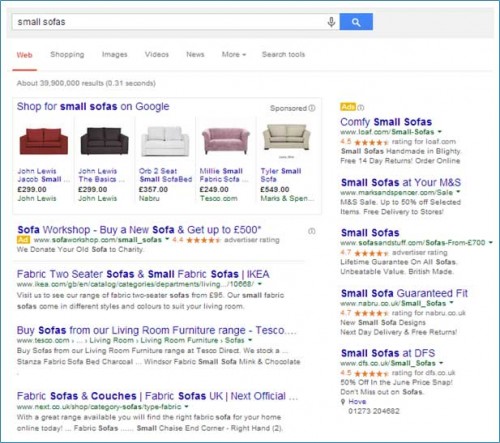Click the yellow Ad badge beside sofaworkshop.com
Screen dimensions: 500x443
click(x=23, y=239)
